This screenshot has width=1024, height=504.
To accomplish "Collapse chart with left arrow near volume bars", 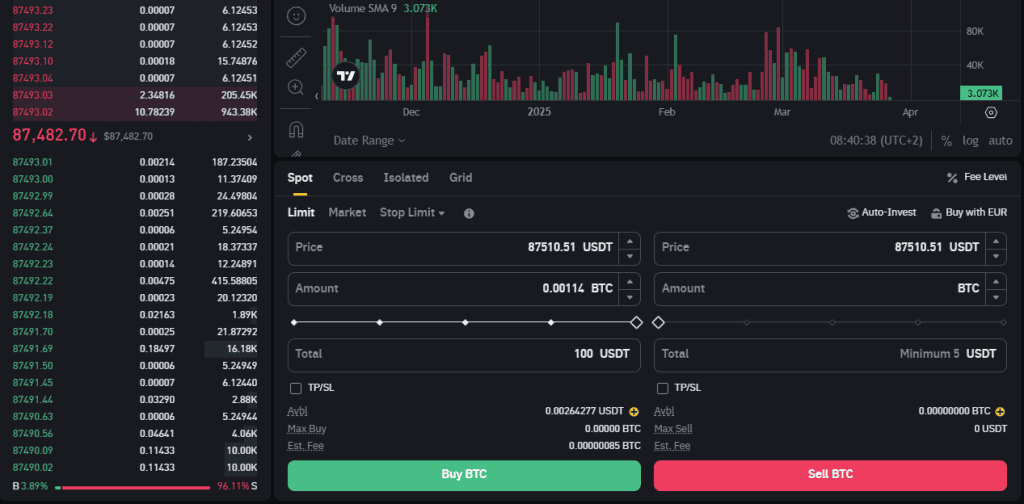I will click(x=317, y=96).
